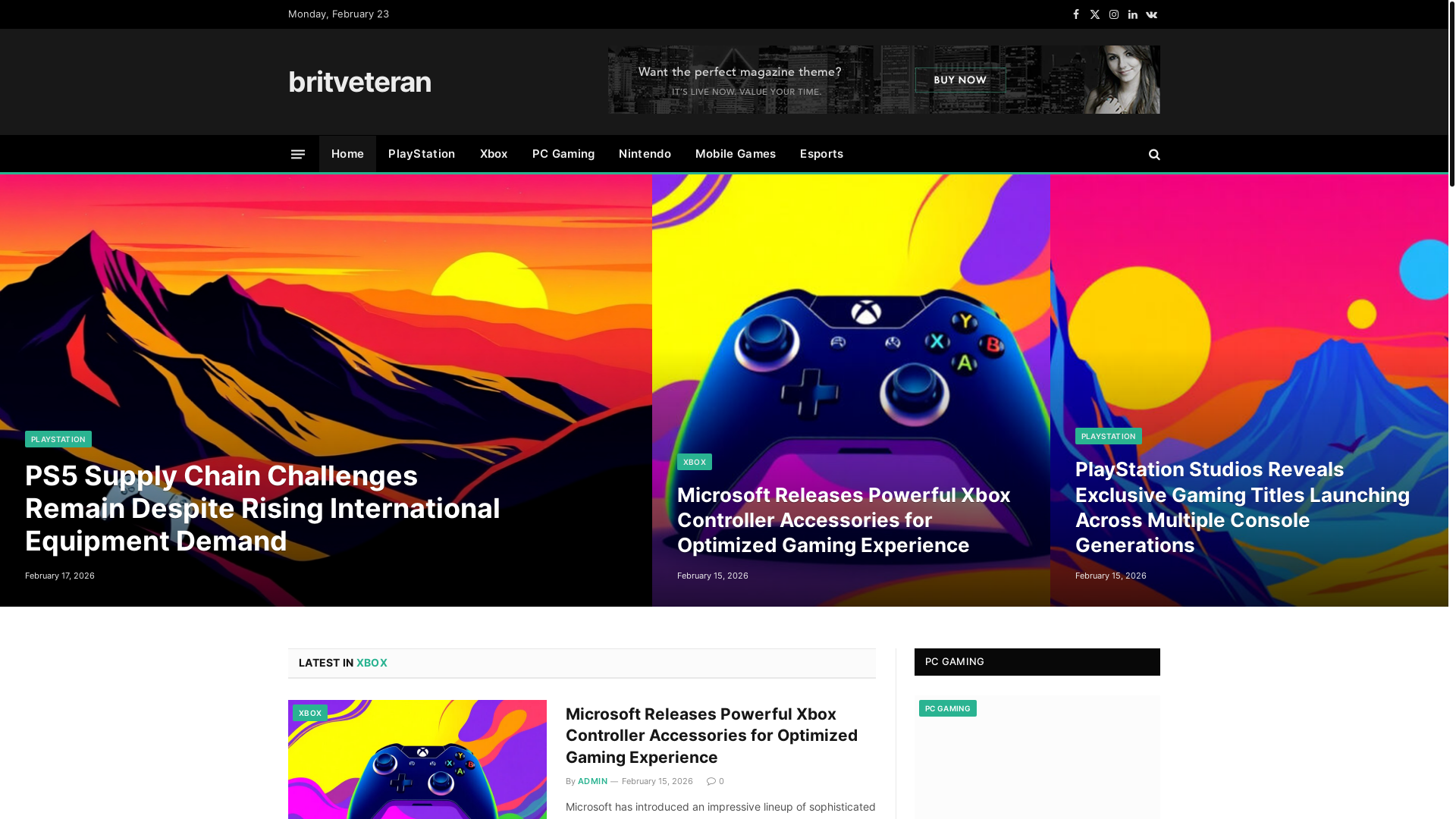The image size is (1456, 819).
Task: Click the February 15, 2026 list date
Action: coord(657,781)
